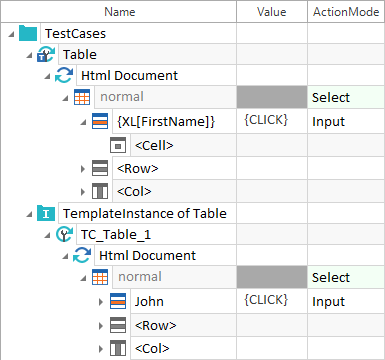Collapse the TestCases root folder
The width and height of the screenshot is (385, 360).
pyautogui.click(x=12, y=34)
